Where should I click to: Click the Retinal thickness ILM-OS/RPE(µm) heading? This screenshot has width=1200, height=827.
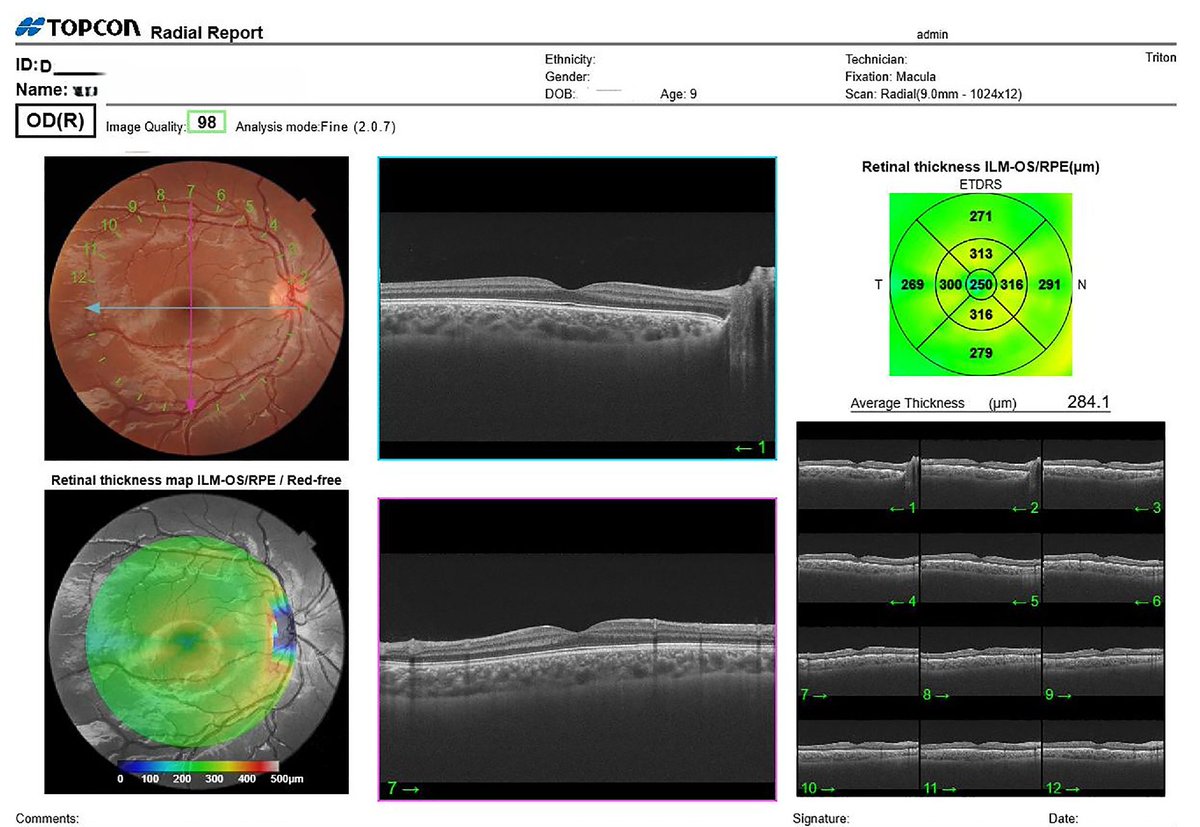click(980, 167)
